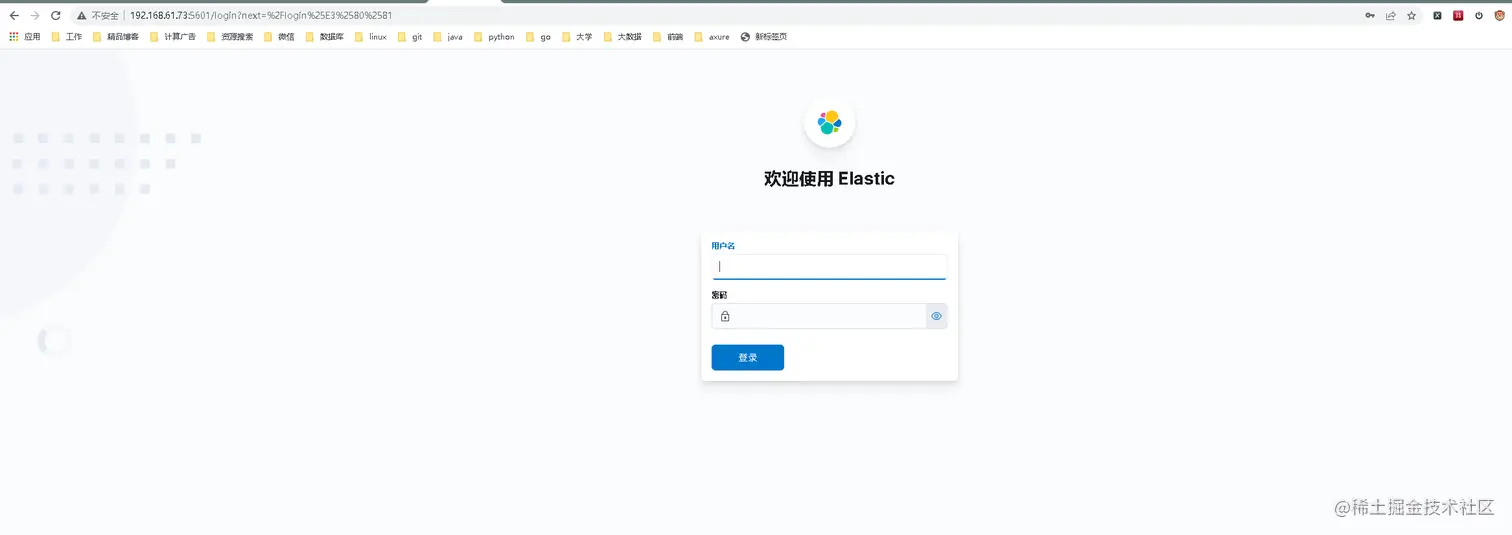Open the dark X extension icon

(x=1437, y=16)
